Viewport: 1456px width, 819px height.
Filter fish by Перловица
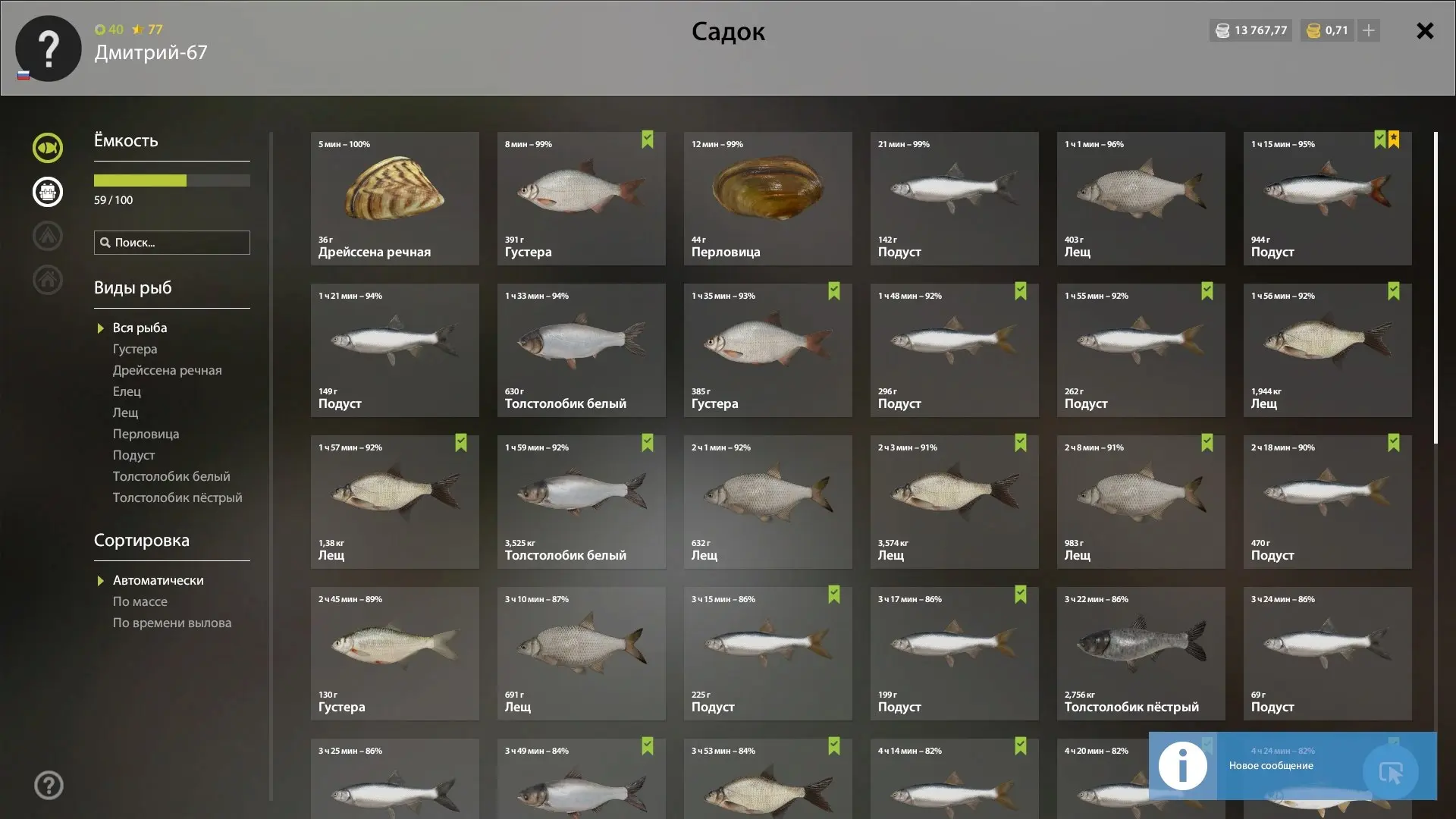(x=146, y=434)
